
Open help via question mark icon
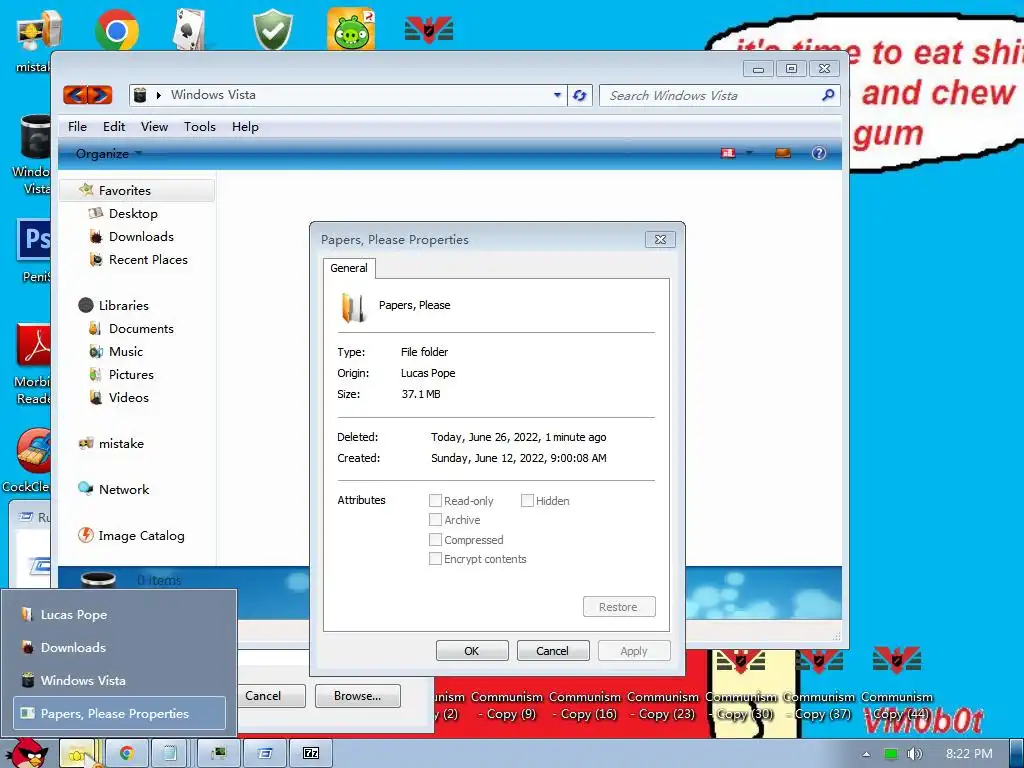coord(818,153)
